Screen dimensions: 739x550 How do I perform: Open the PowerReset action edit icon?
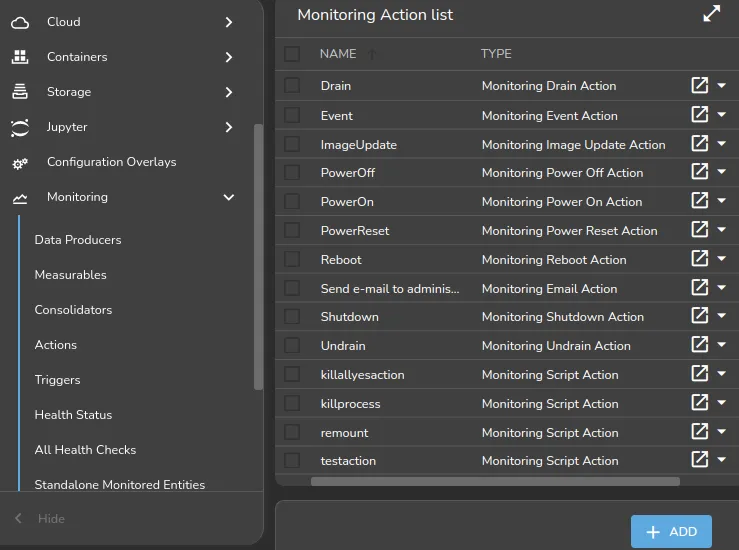click(699, 230)
